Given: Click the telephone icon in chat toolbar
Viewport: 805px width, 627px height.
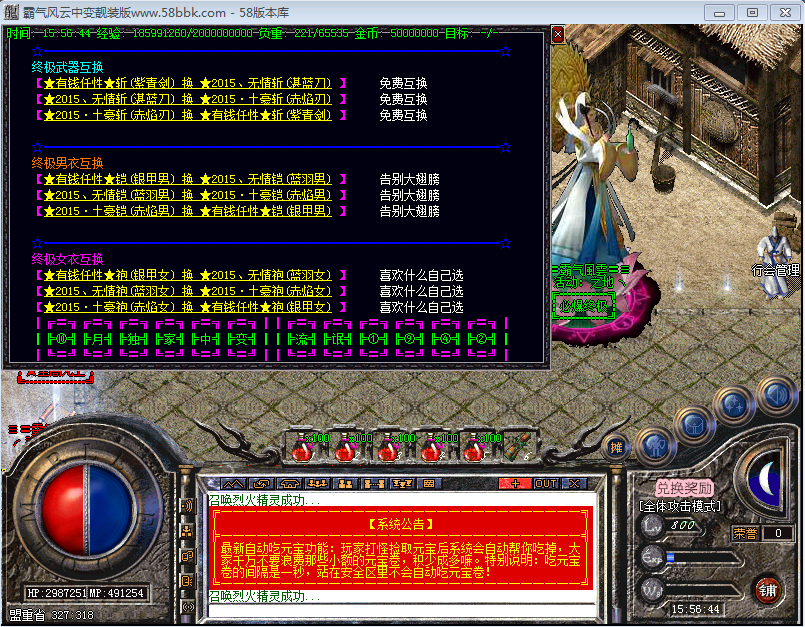Looking at the screenshot, I should 289,483.
